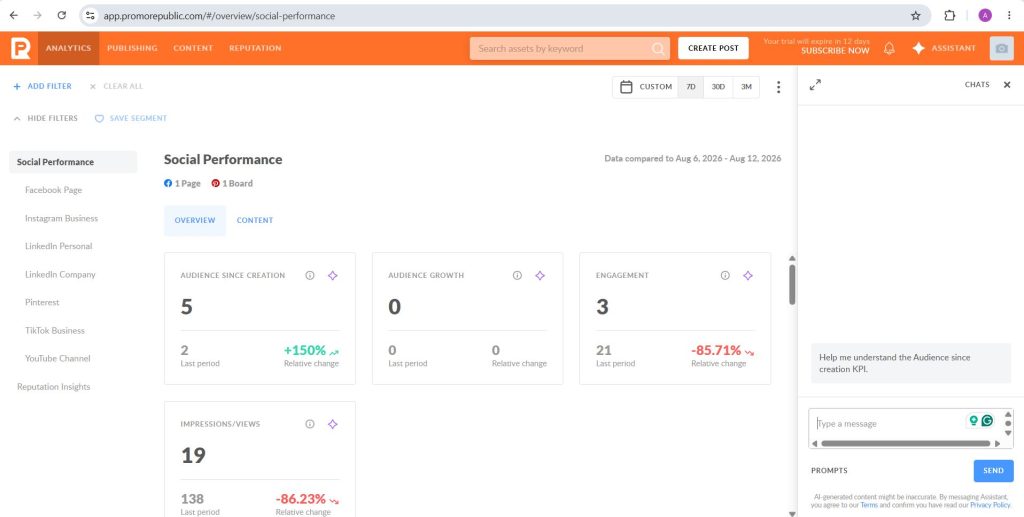Open Reputation Insights
Viewport: 1024px width, 517px height.
click(54, 387)
